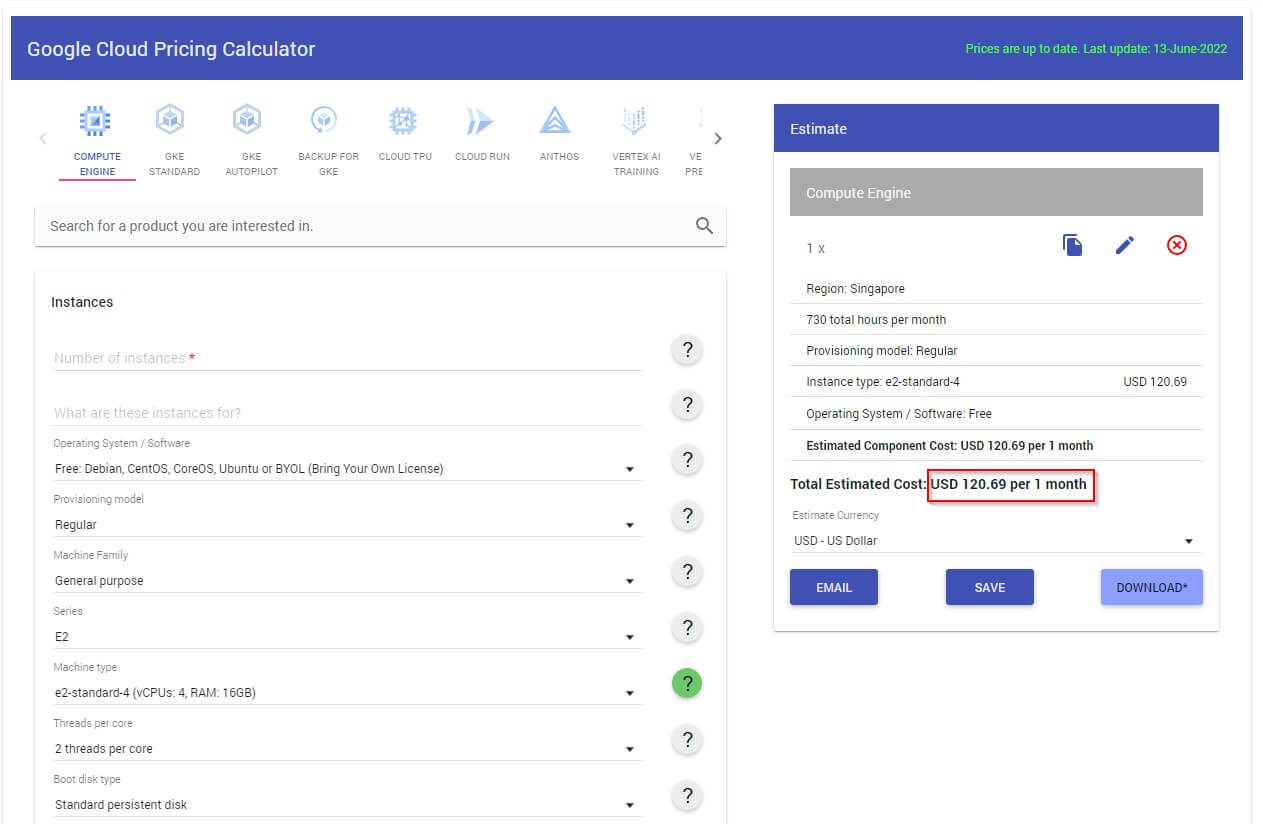Expand Provisioning model dropdown
This screenshot has height=824, width=1263.
[x=347, y=524]
